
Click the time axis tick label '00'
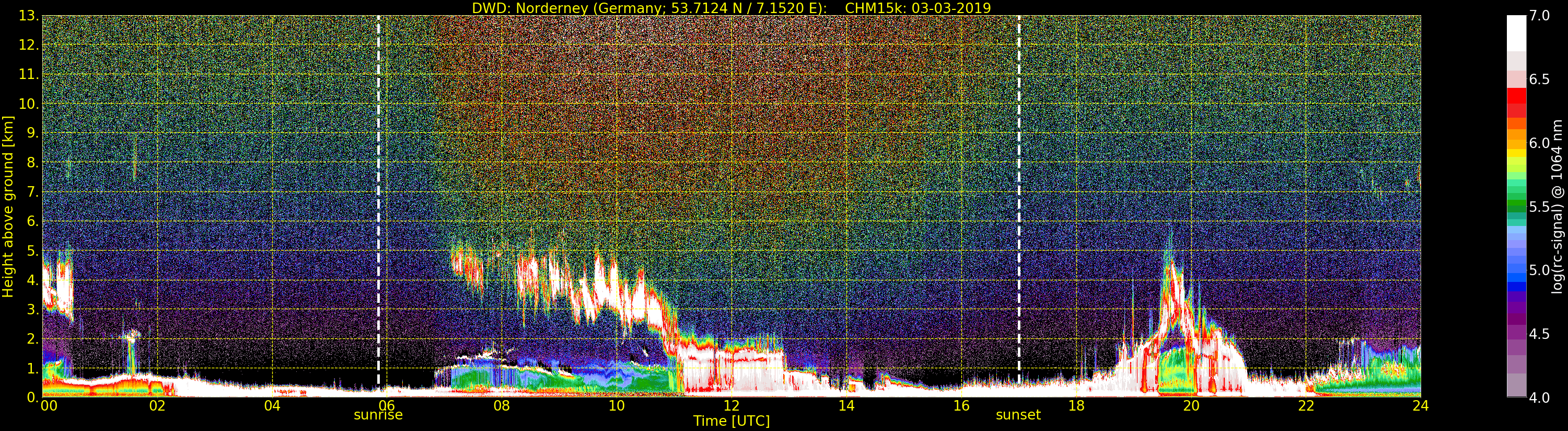(49, 406)
